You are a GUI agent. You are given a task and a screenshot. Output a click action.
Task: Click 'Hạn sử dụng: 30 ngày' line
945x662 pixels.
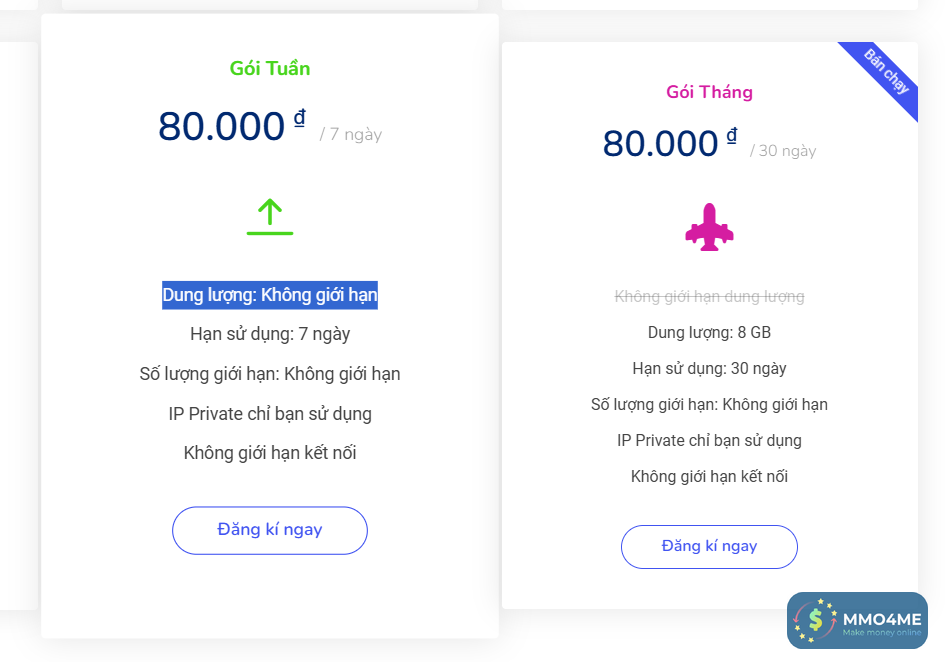[x=709, y=368]
